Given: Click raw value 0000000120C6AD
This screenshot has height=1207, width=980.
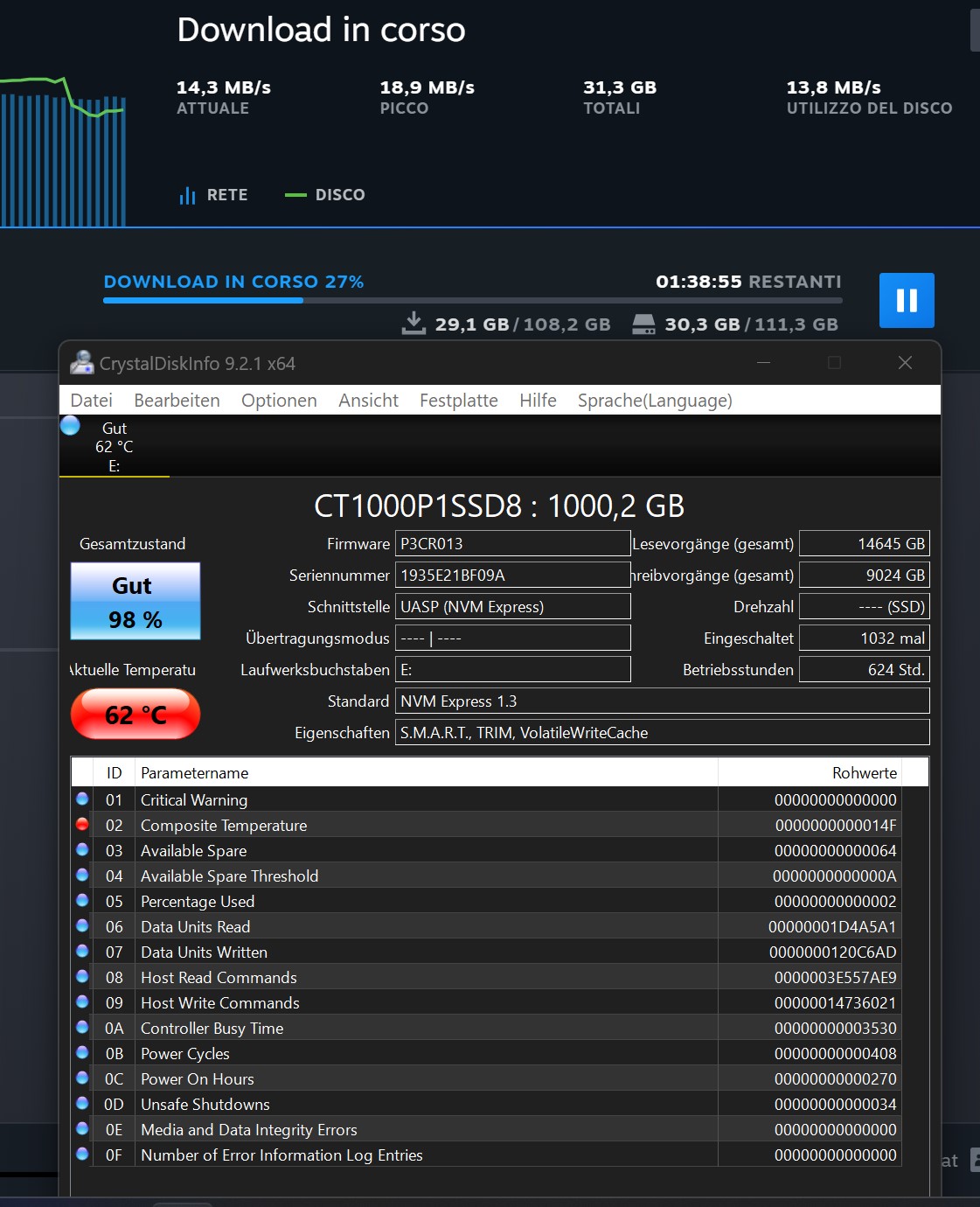Looking at the screenshot, I should point(833,952).
